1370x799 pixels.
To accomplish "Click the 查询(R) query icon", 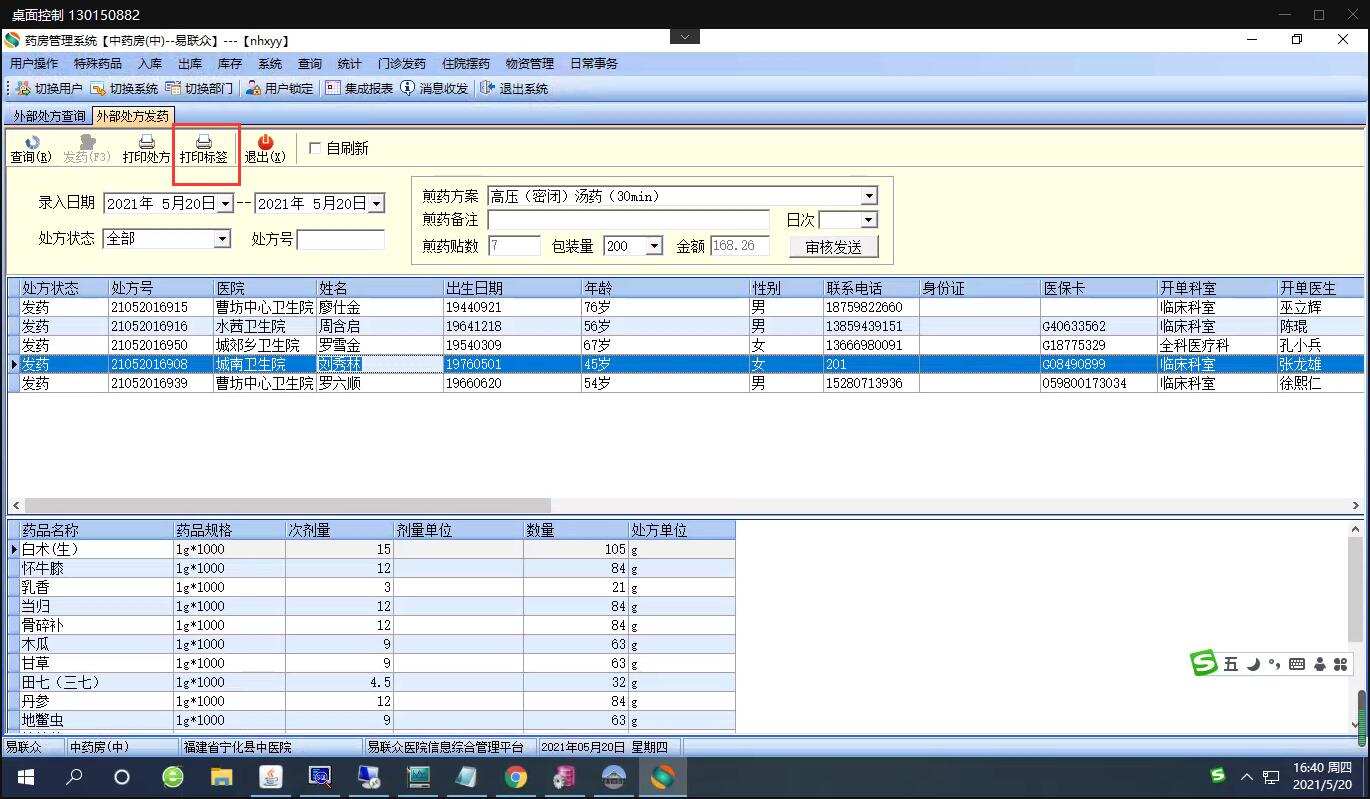I will (31, 148).
